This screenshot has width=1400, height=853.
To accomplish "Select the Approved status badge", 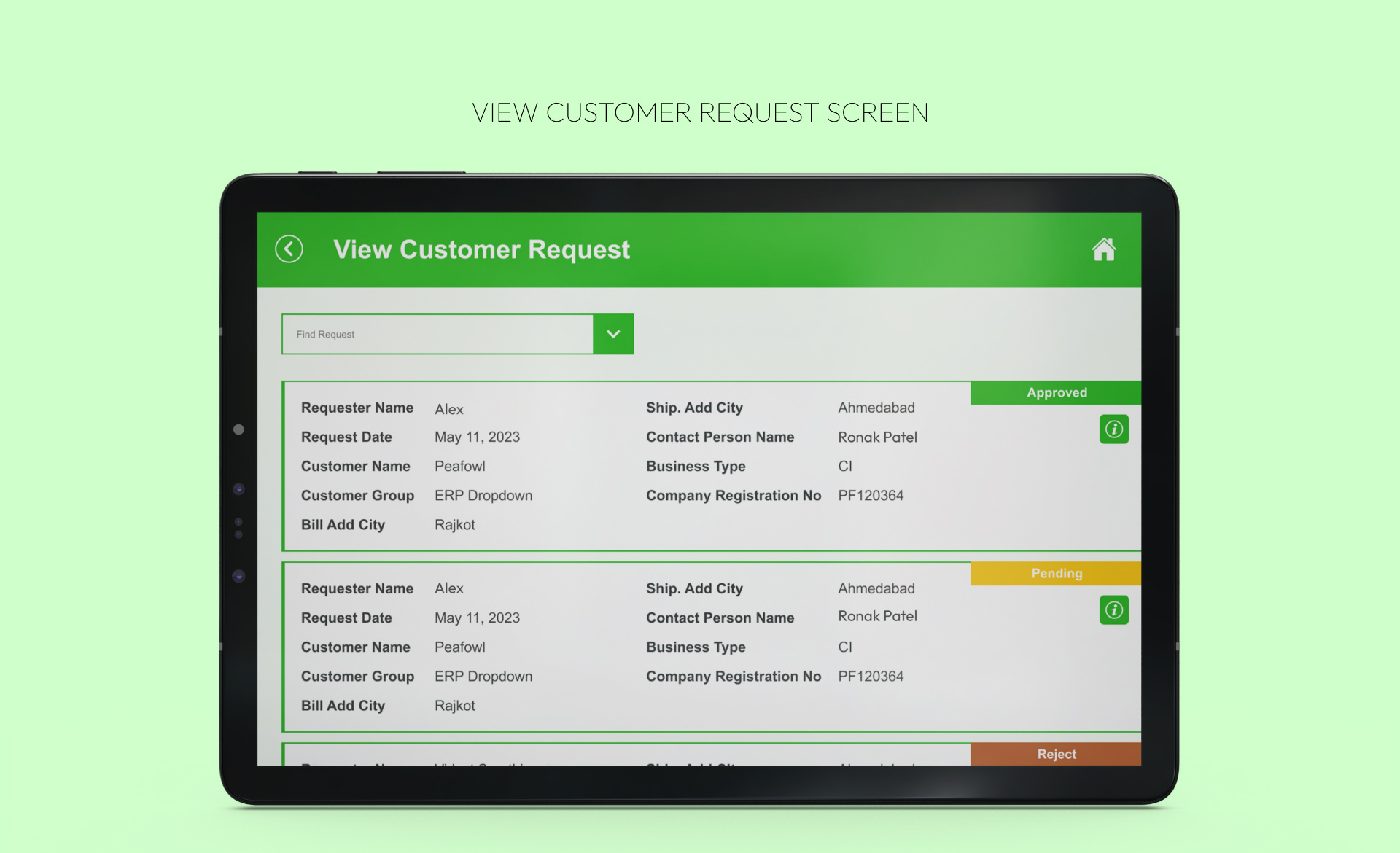I will [1056, 392].
